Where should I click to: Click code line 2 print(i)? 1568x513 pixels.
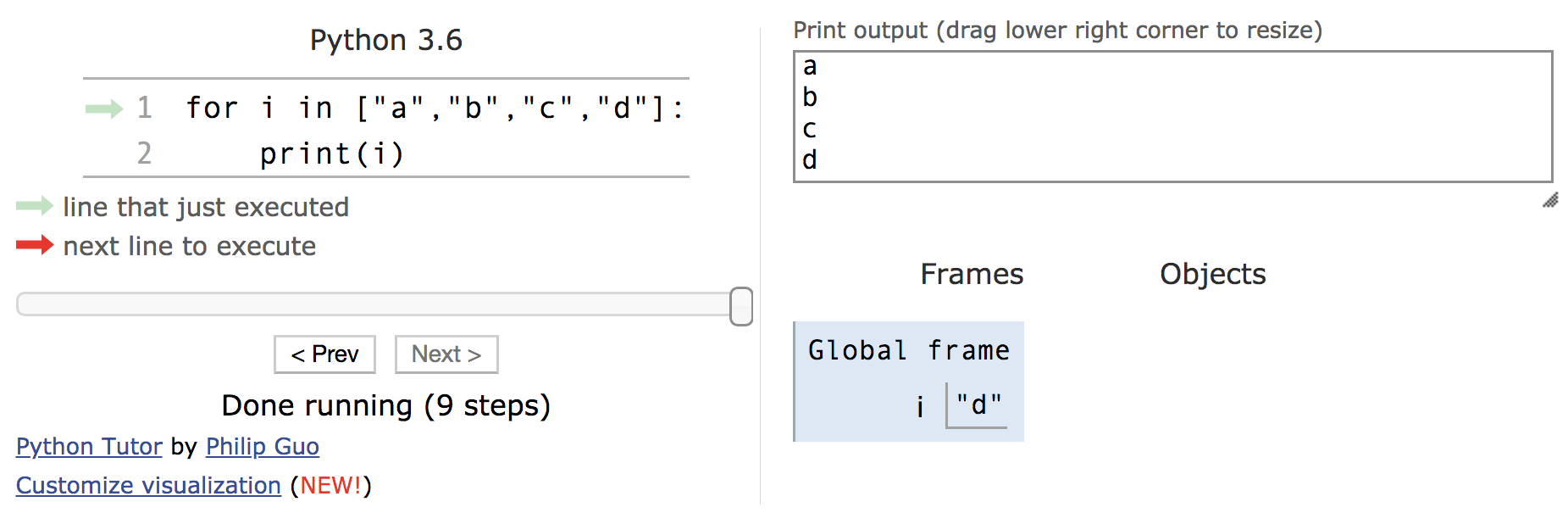pyautogui.click(x=331, y=154)
